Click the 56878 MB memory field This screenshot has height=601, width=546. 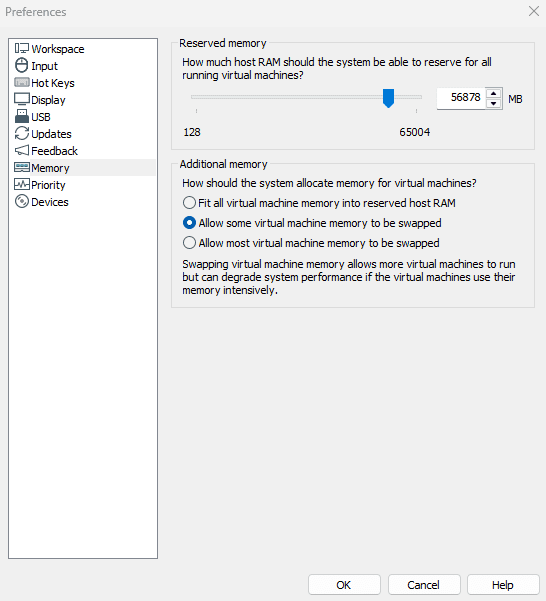(461, 98)
